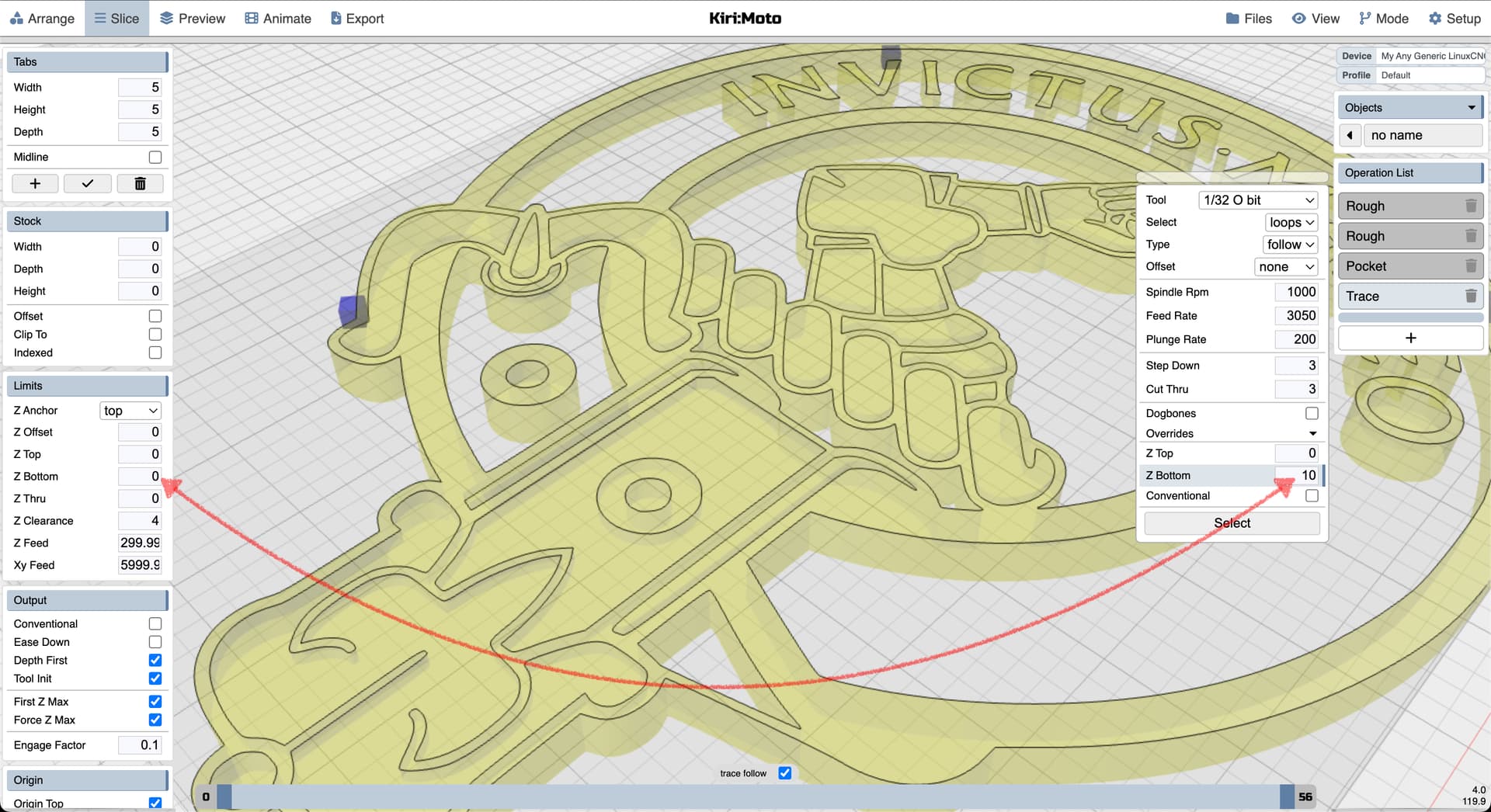Click the Select button in trace popup
Screen dimensions: 1491x812
[1232, 523]
